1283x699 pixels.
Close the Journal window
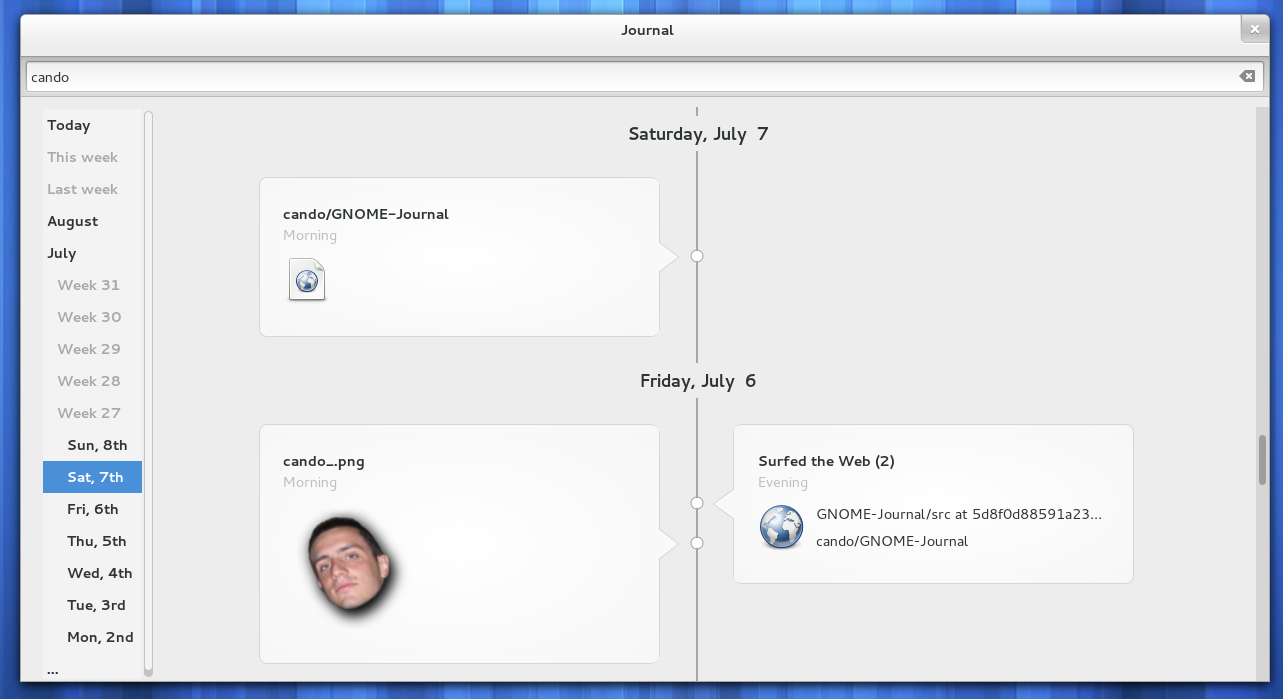tap(1255, 29)
